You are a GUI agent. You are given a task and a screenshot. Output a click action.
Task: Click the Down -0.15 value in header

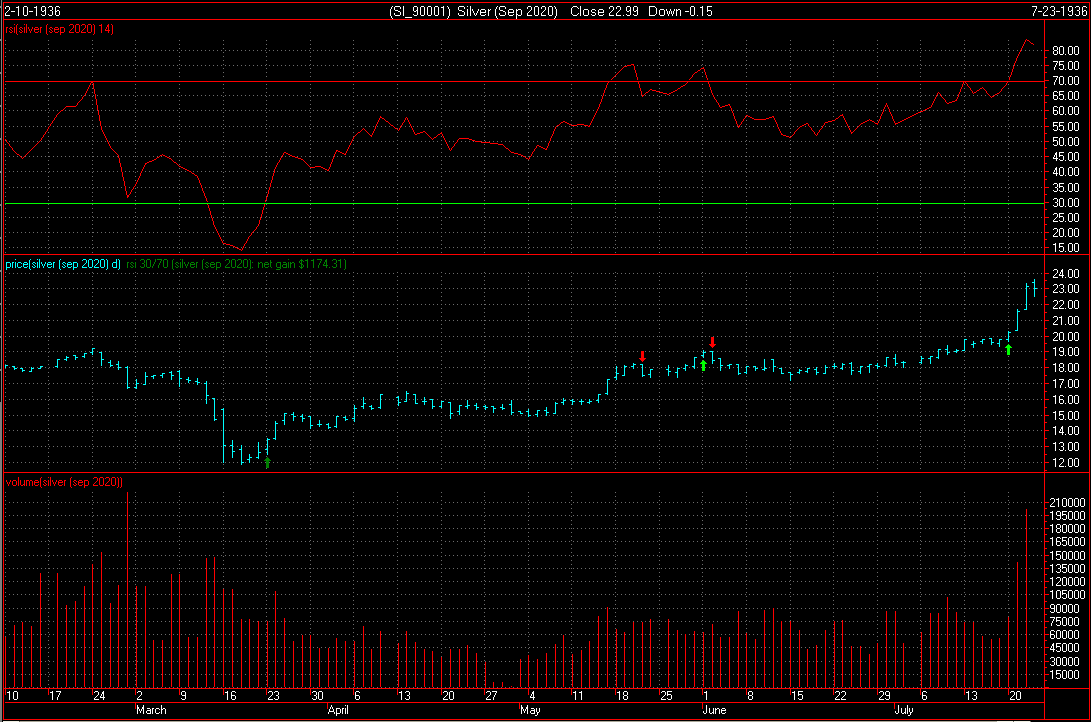(x=680, y=11)
